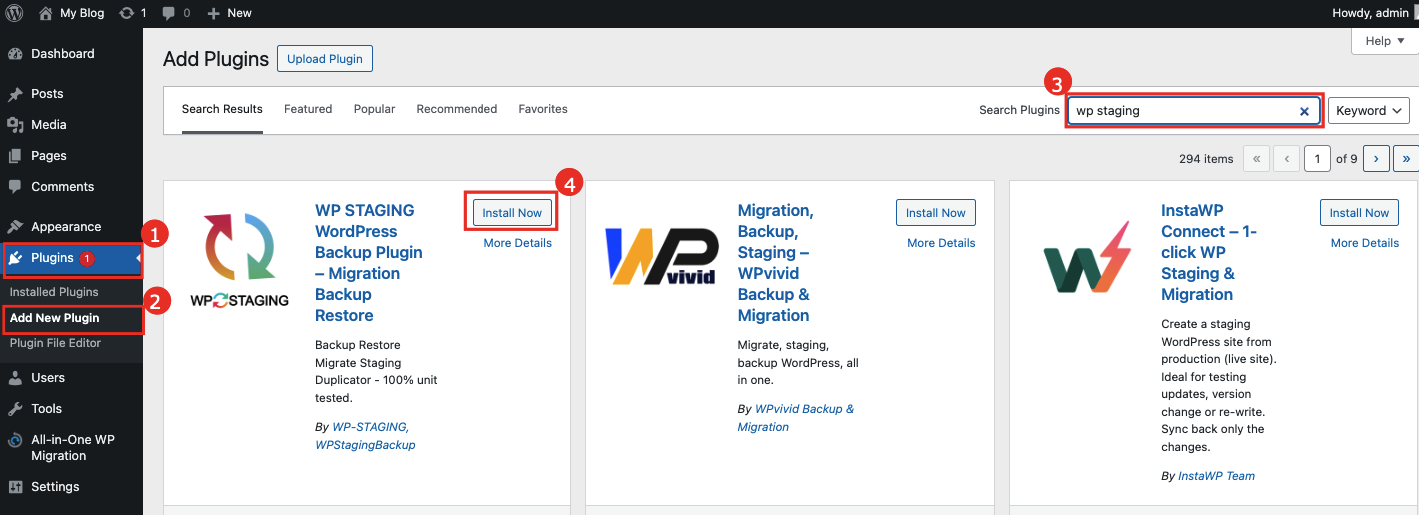Click the WP STAGING plugin logo
Image resolution: width=1419 pixels, height=515 pixels.
(x=239, y=259)
